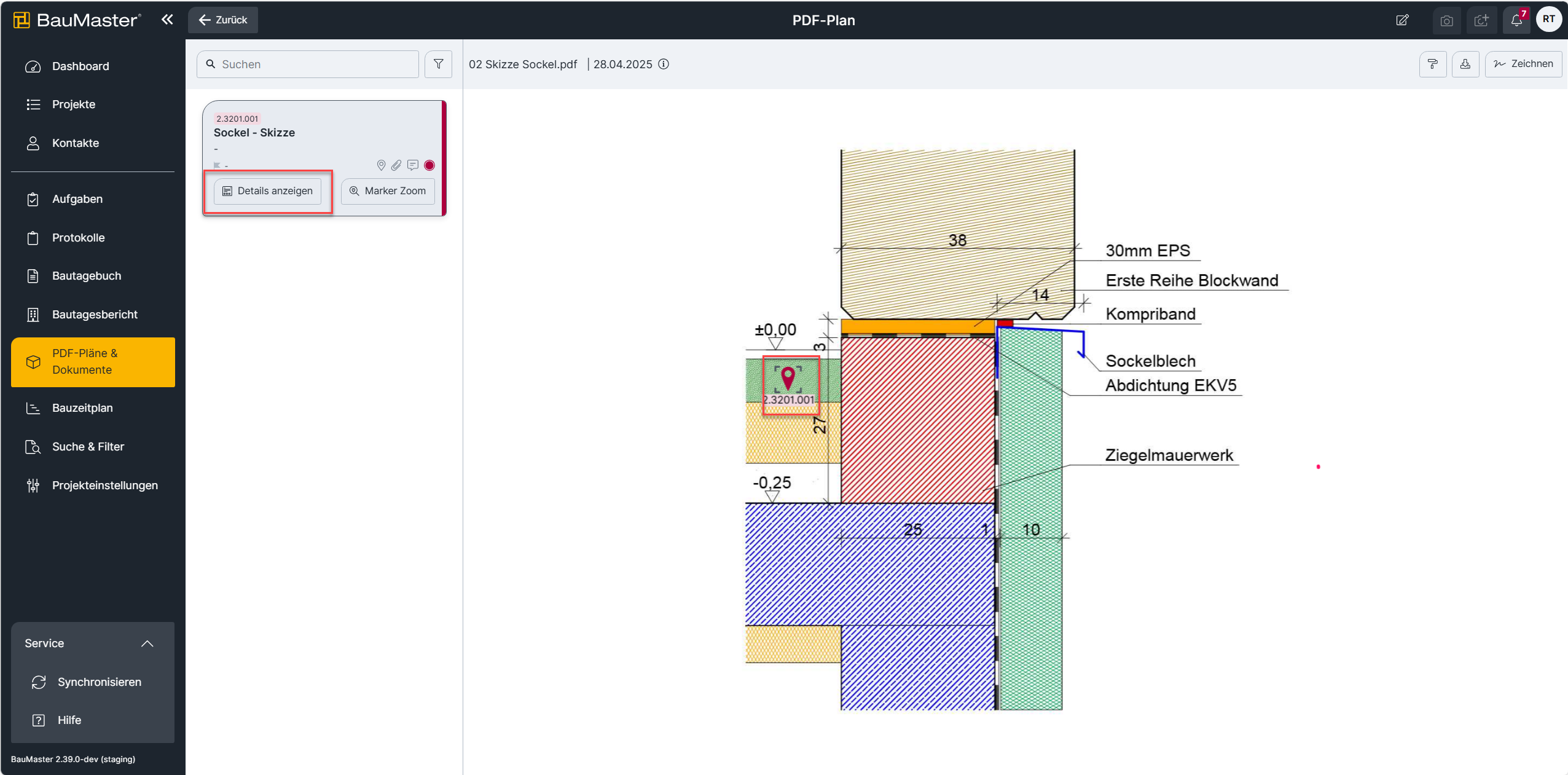Viewport: 1568px width, 775px height.
Task: Click the download plan icon
Action: (1465, 64)
